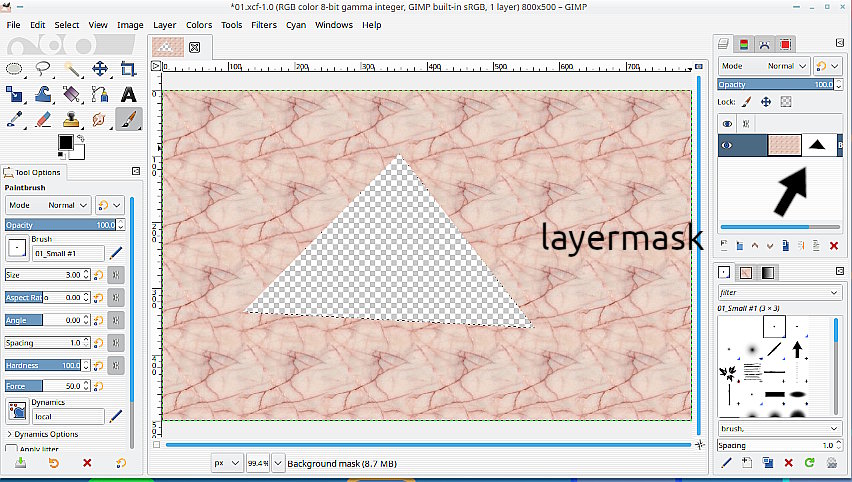Reset colors to default black and white
Viewport: 852px width, 482px height.
(61, 156)
